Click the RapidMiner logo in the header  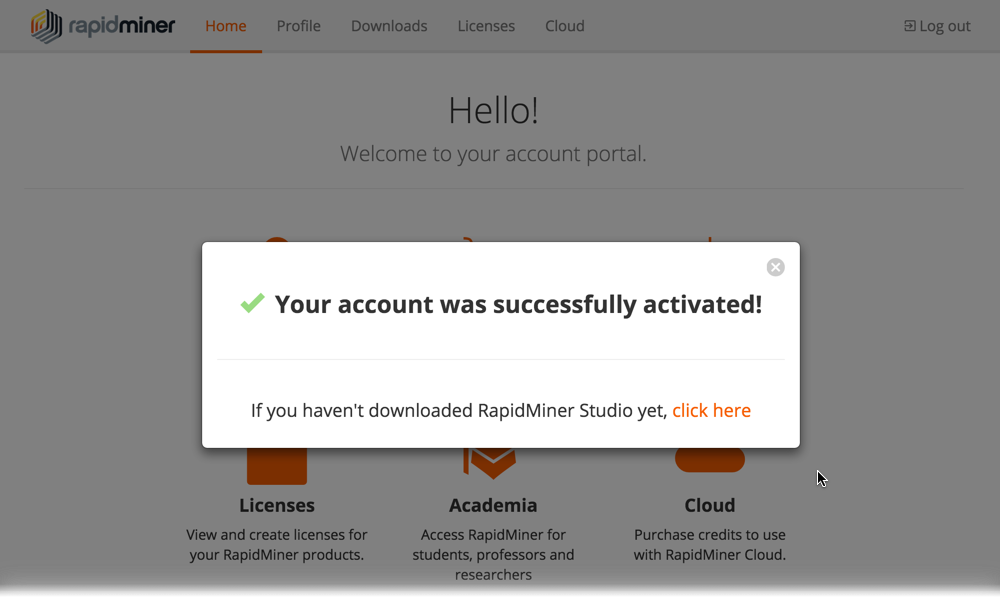coord(103,26)
